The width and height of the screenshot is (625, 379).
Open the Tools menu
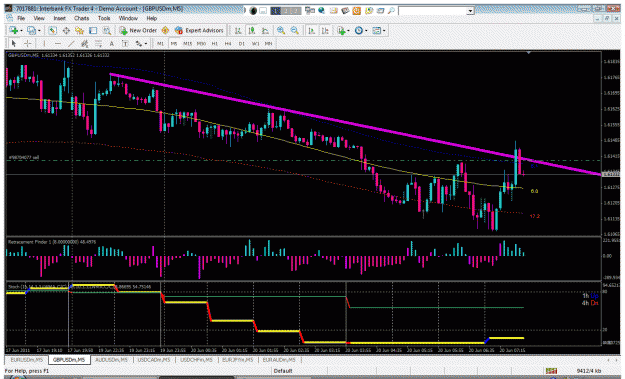(104, 18)
